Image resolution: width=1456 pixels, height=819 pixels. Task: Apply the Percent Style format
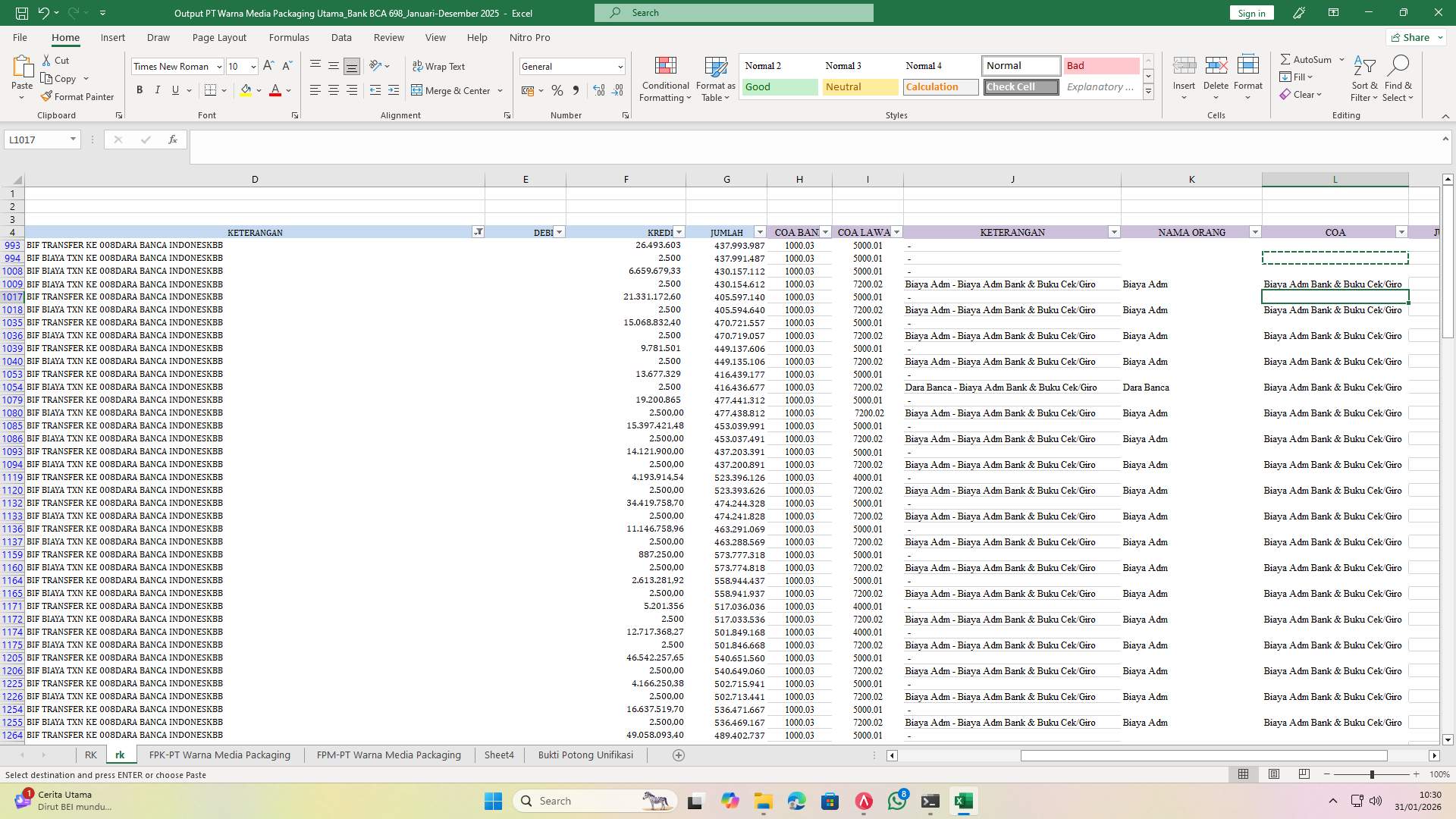pos(557,90)
